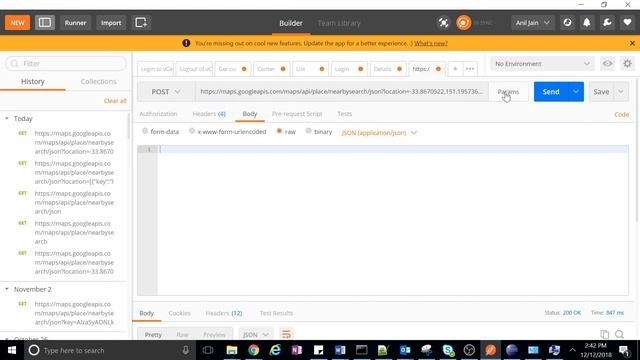
Task: Click the environment quick look eye icon
Action: pos(607,64)
